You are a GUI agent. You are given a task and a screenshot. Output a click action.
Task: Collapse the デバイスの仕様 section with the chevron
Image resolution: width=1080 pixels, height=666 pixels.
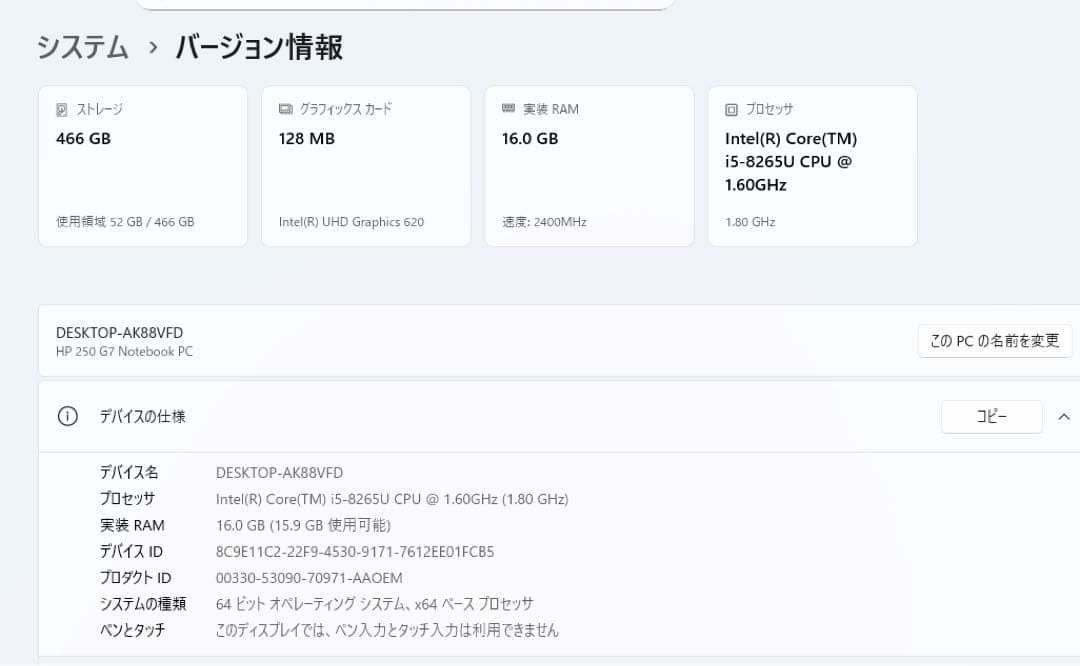click(x=1063, y=416)
